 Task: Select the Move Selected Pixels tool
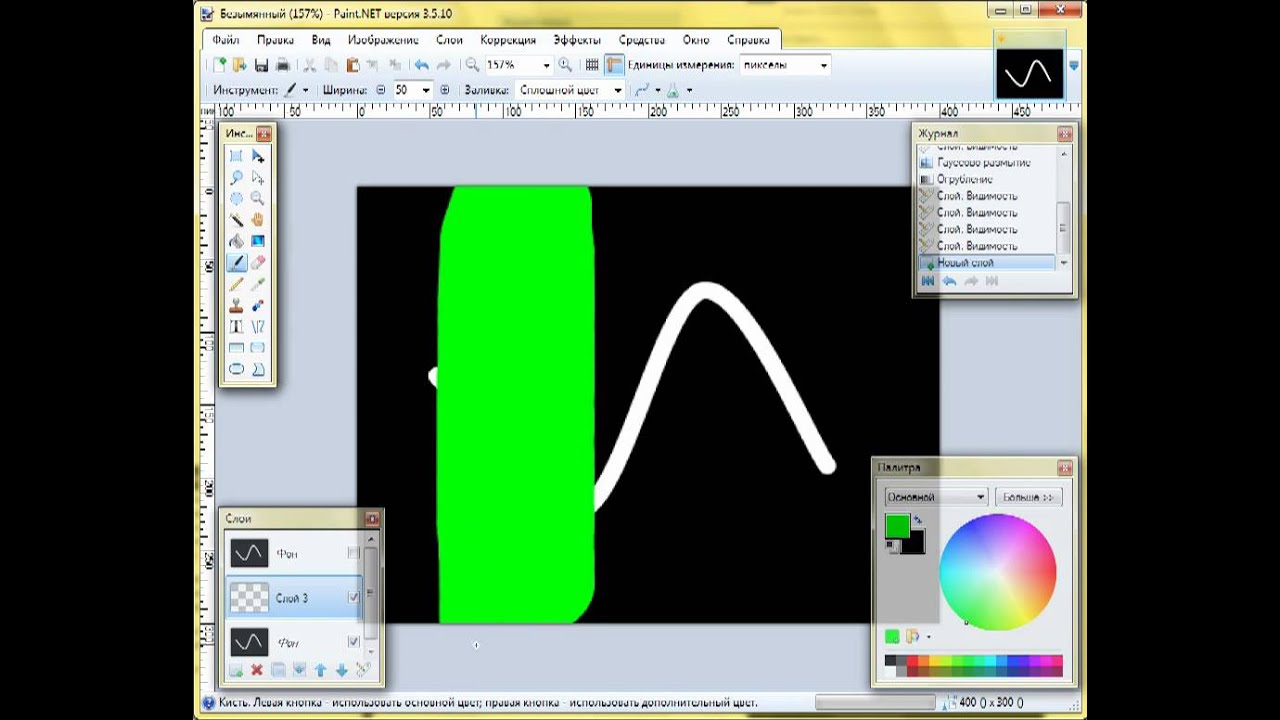pyautogui.click(x=258, y=156)
